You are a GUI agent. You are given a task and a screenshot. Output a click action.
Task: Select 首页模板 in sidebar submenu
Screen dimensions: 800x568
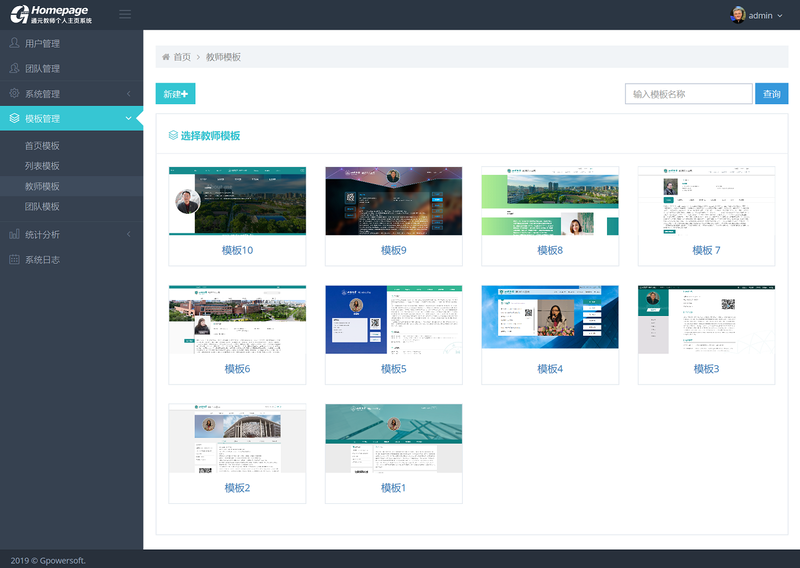pos(42,146)
